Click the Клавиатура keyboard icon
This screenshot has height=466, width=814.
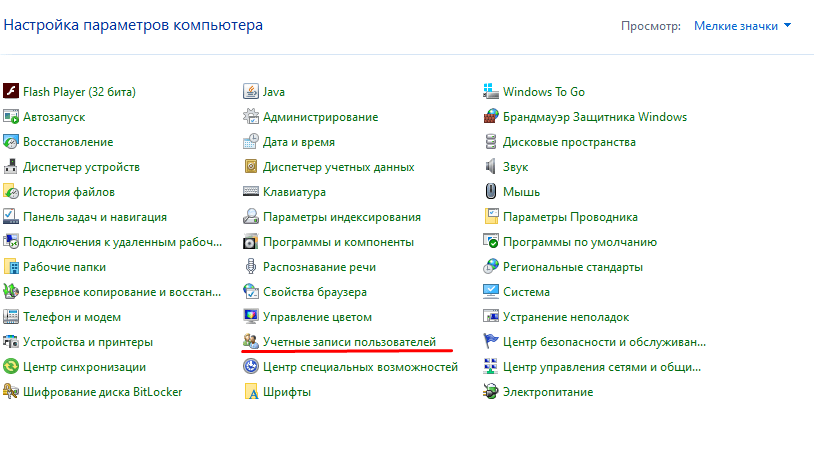click(x=251, y=192)
